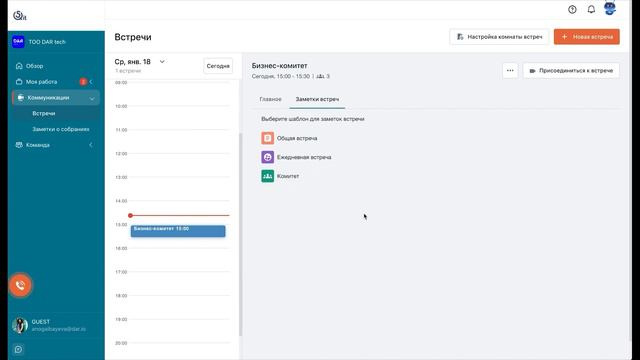Click the TOO DAR tech organization logo
The width and height of the screenshot is (640, 360).
click(18, 42)
